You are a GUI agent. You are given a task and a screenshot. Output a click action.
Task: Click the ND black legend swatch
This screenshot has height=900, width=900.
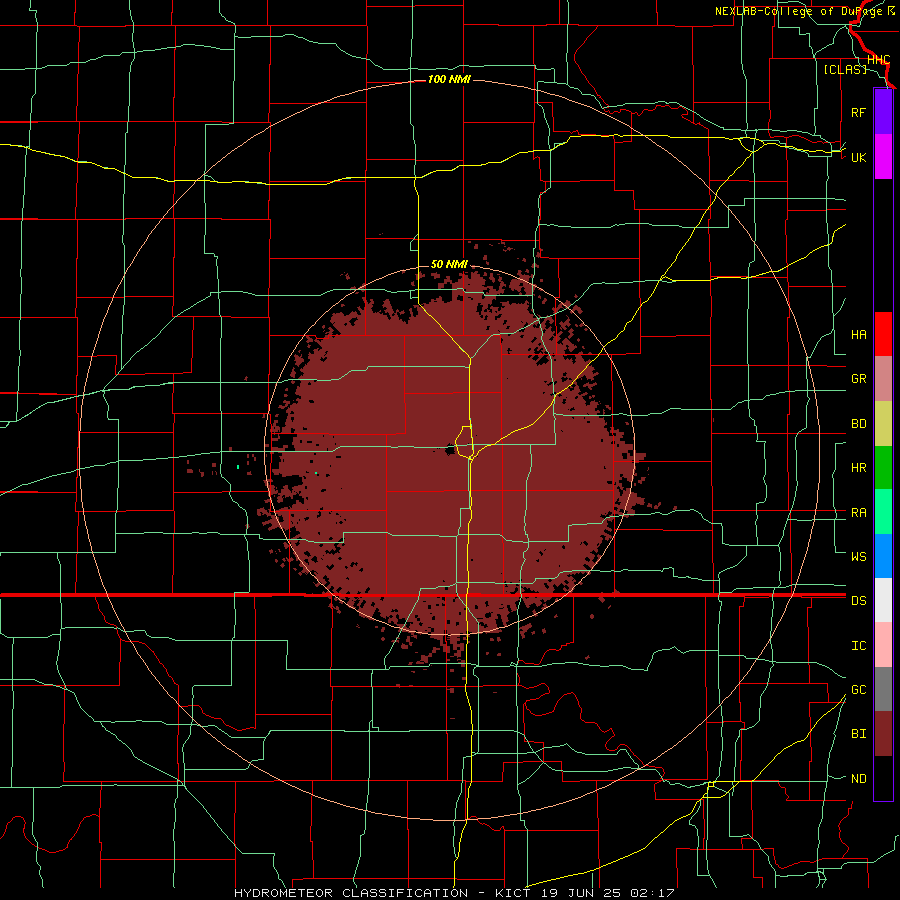(883, 778)
